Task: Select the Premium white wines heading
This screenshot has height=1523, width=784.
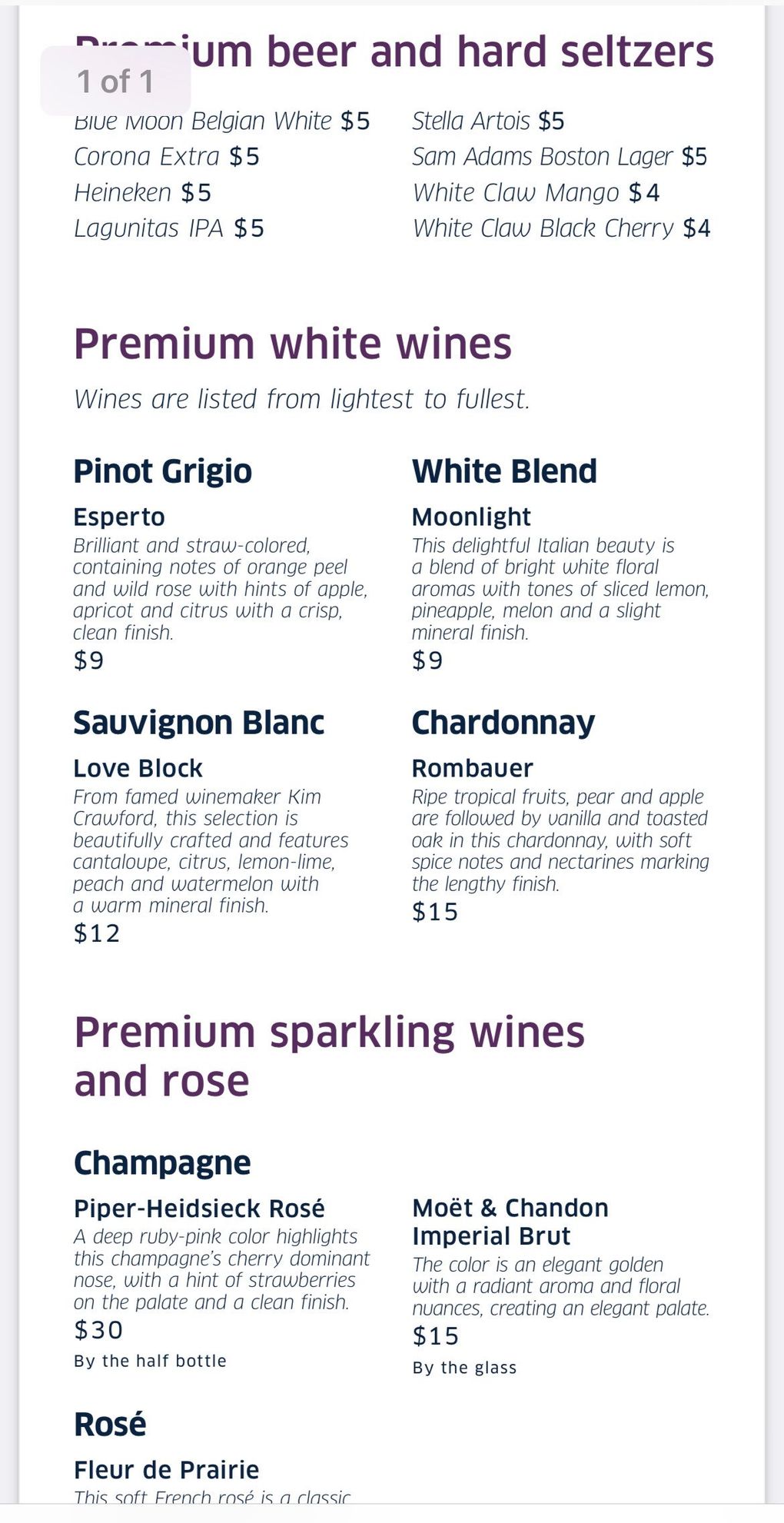Action: tap(292, 344)
